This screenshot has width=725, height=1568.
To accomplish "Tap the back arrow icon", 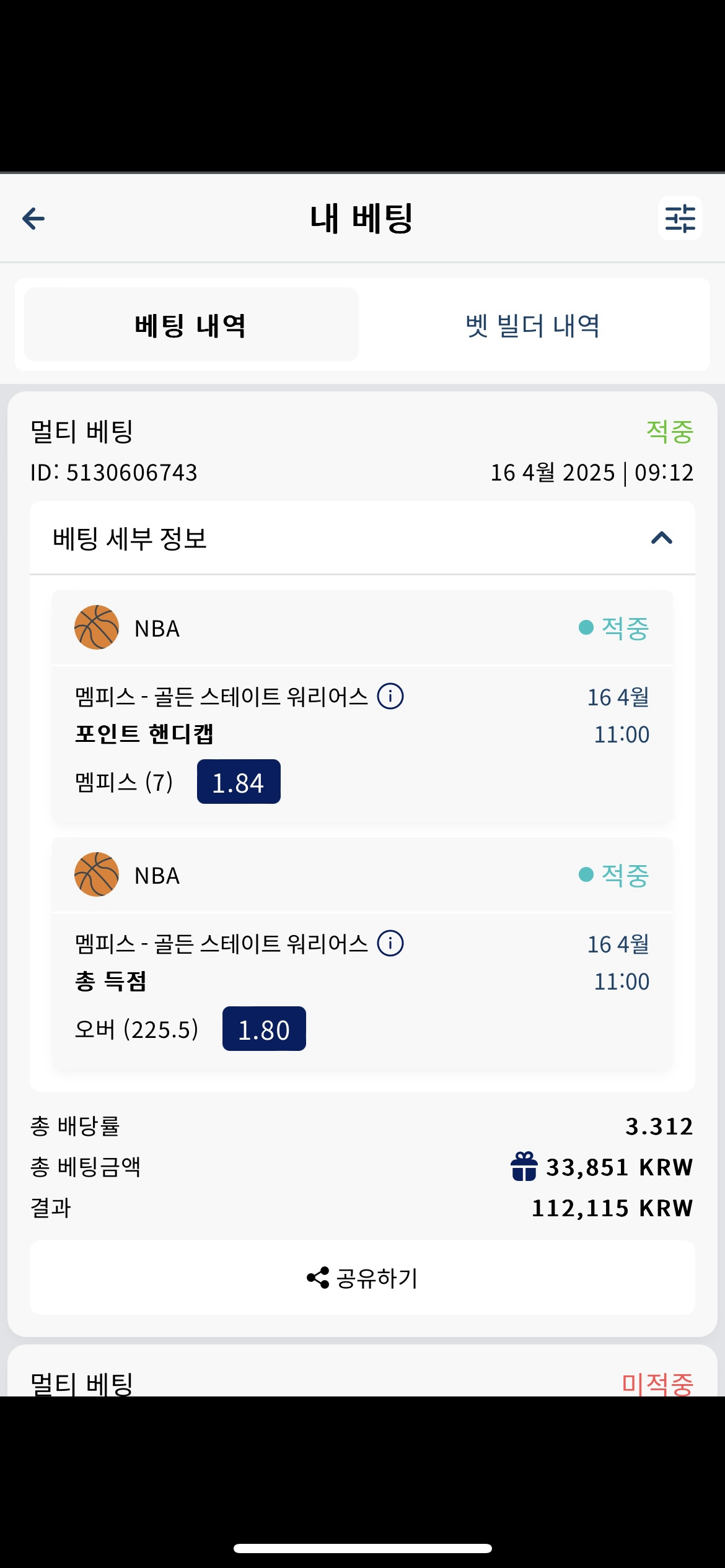I will pos(33,218).
